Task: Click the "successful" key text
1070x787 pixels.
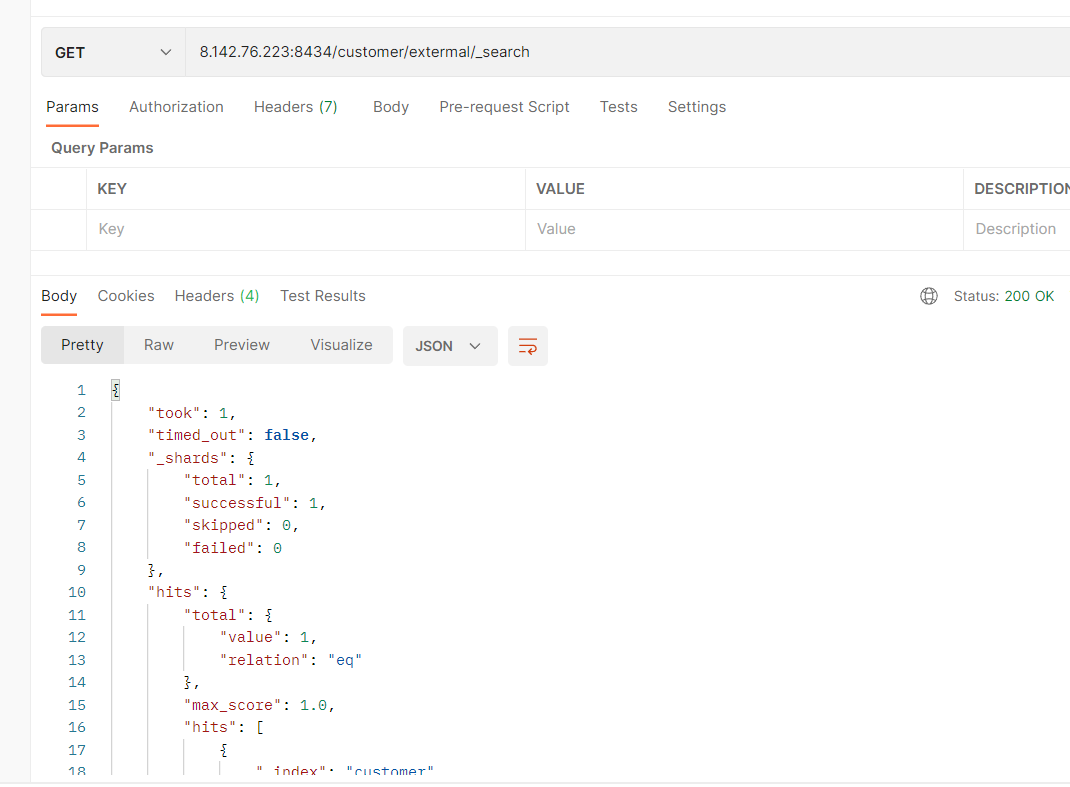Action: click(x=237, y=504)
